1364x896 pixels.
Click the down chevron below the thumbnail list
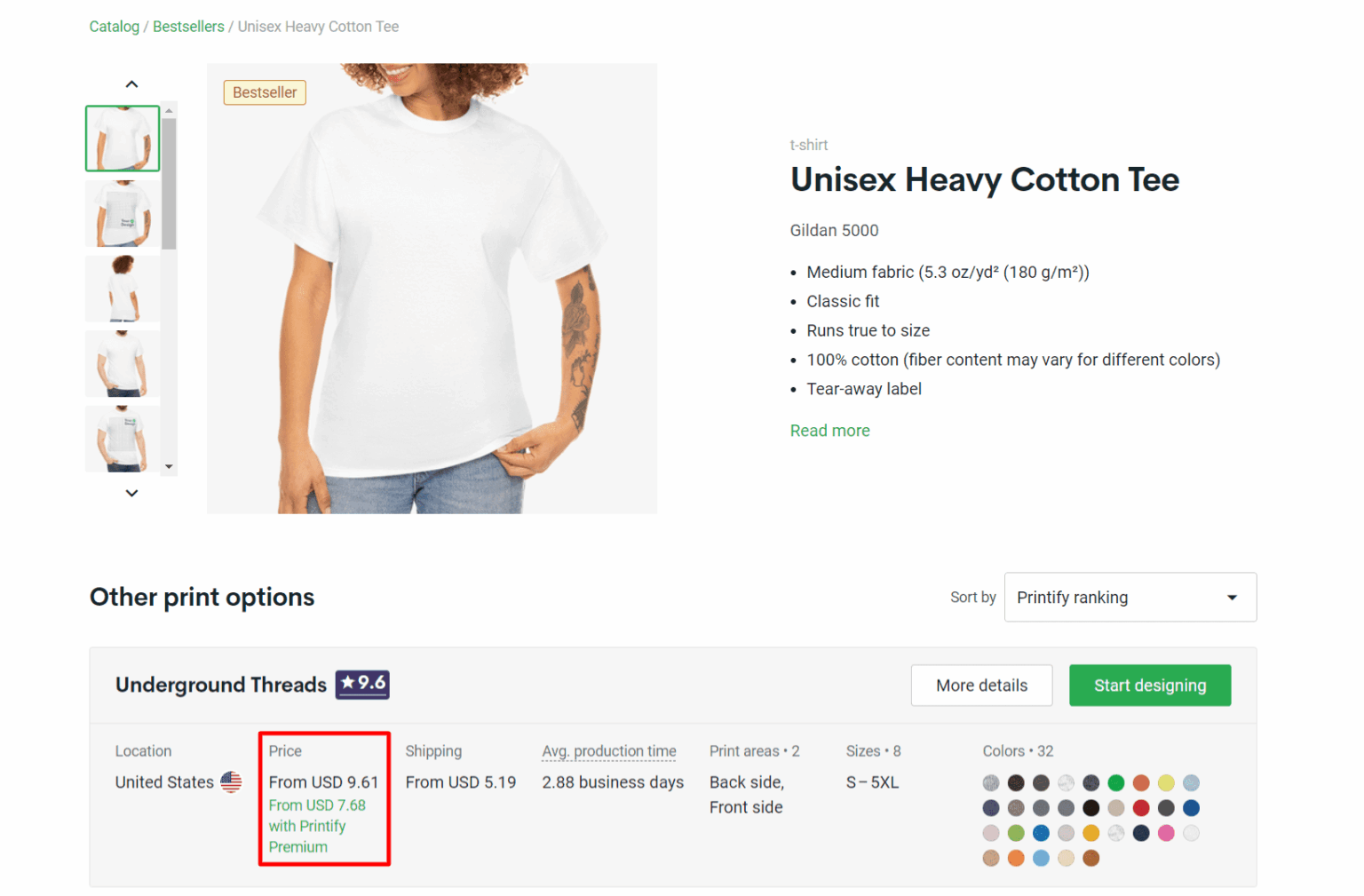pyautogui.click(x=131, y=493)
